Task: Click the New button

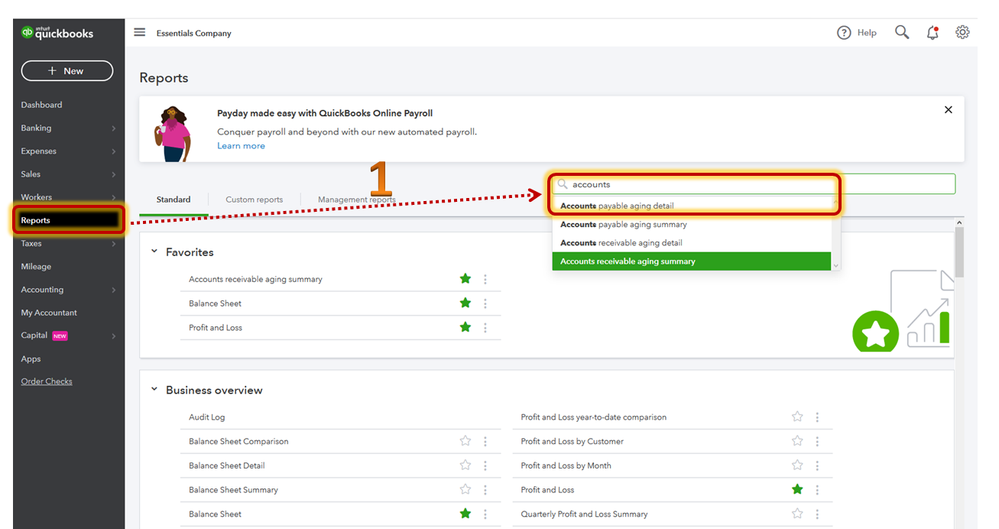Action: click(67, 71)
